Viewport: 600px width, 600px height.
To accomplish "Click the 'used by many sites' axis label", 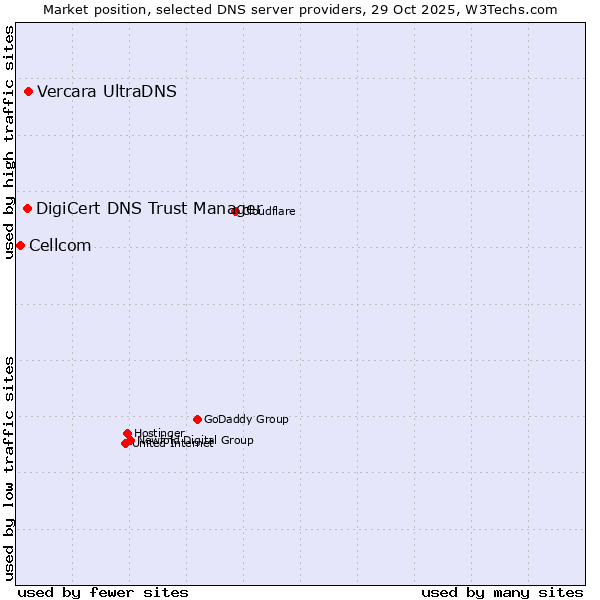I will click(502, 592).
